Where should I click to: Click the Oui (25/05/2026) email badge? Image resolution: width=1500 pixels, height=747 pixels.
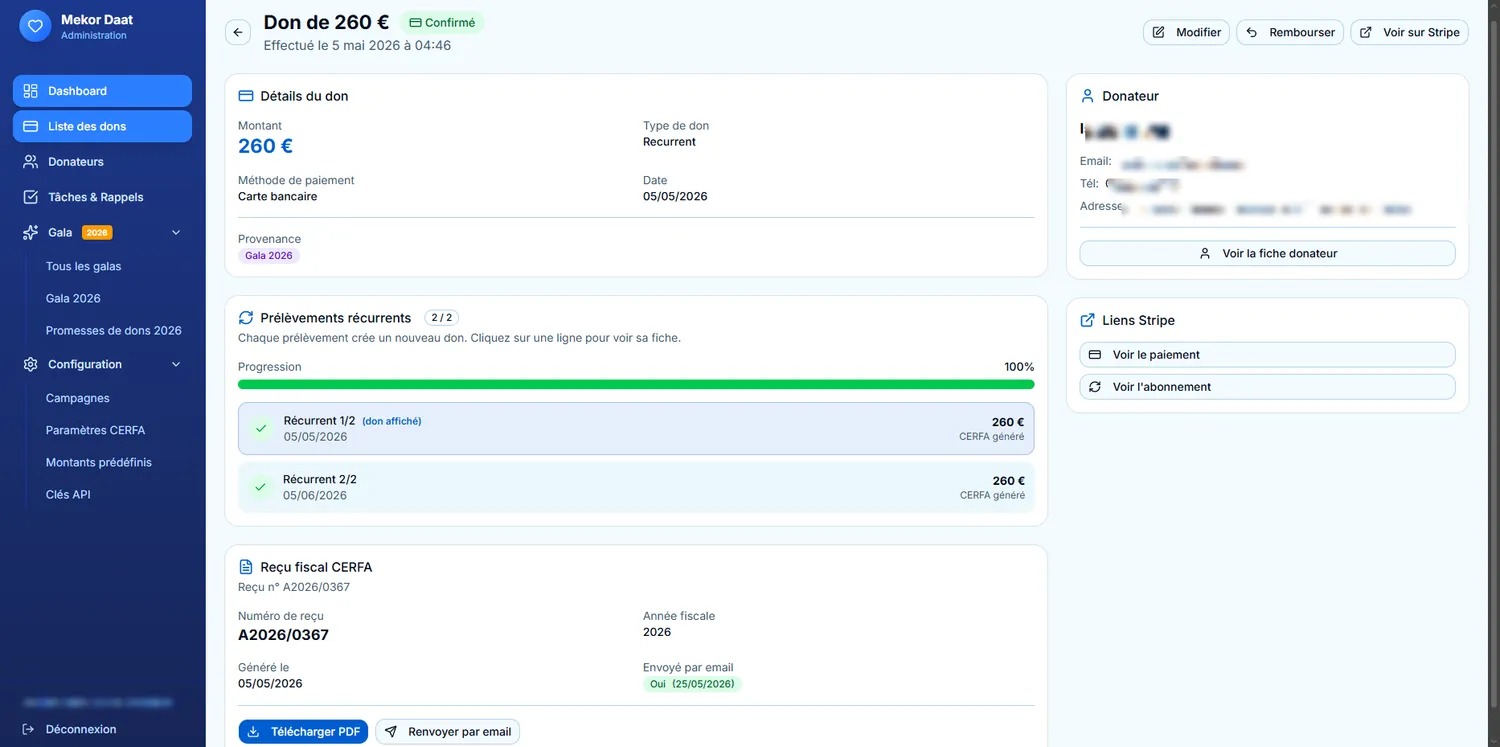point(692,684)
